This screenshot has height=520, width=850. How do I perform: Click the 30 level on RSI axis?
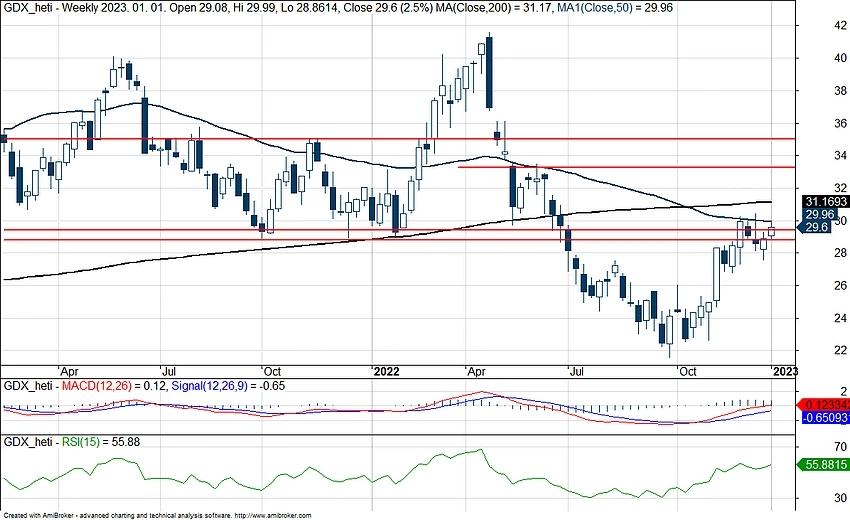(840, 498)
